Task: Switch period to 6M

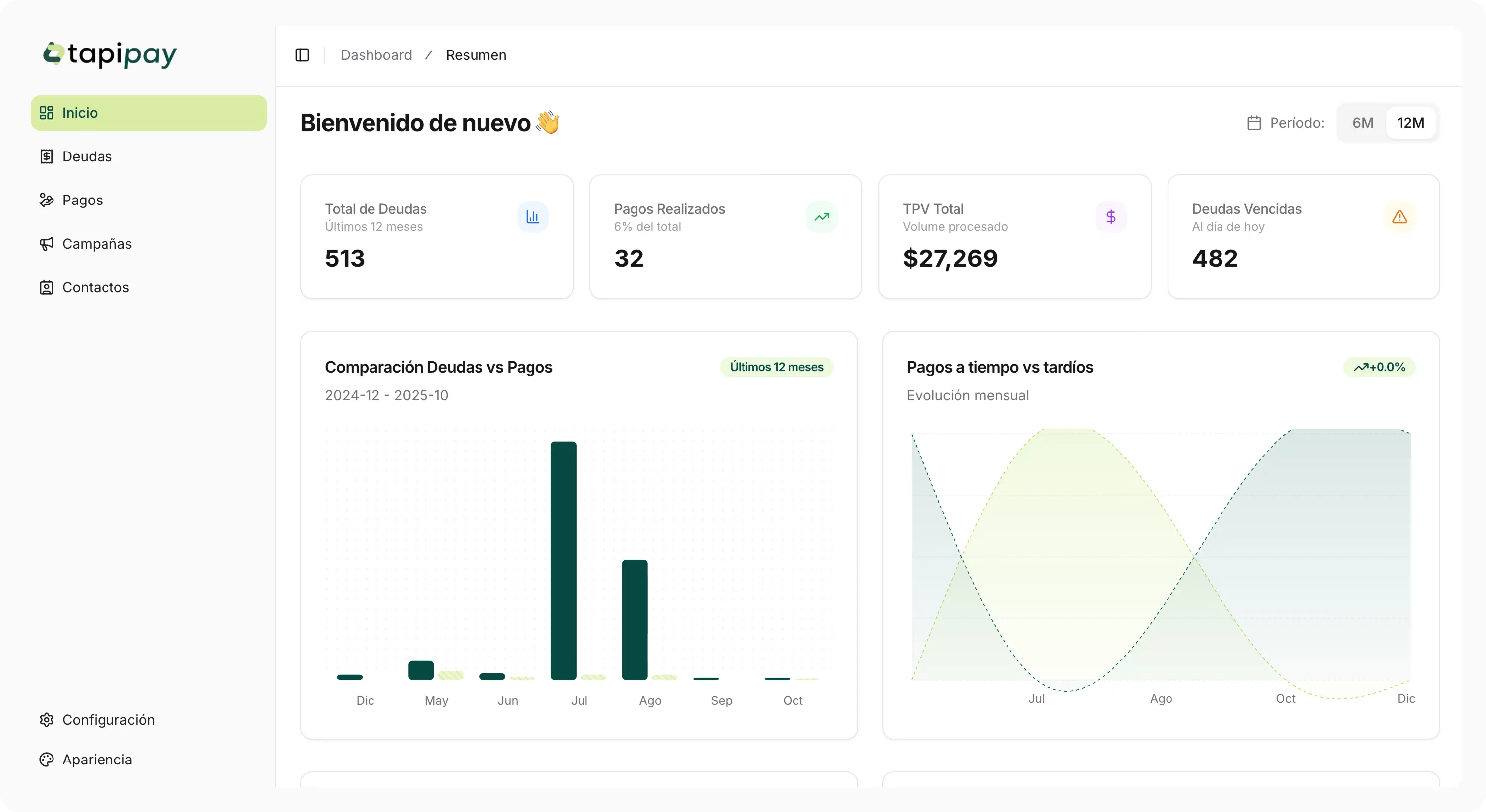Action: coord(1363,122)
